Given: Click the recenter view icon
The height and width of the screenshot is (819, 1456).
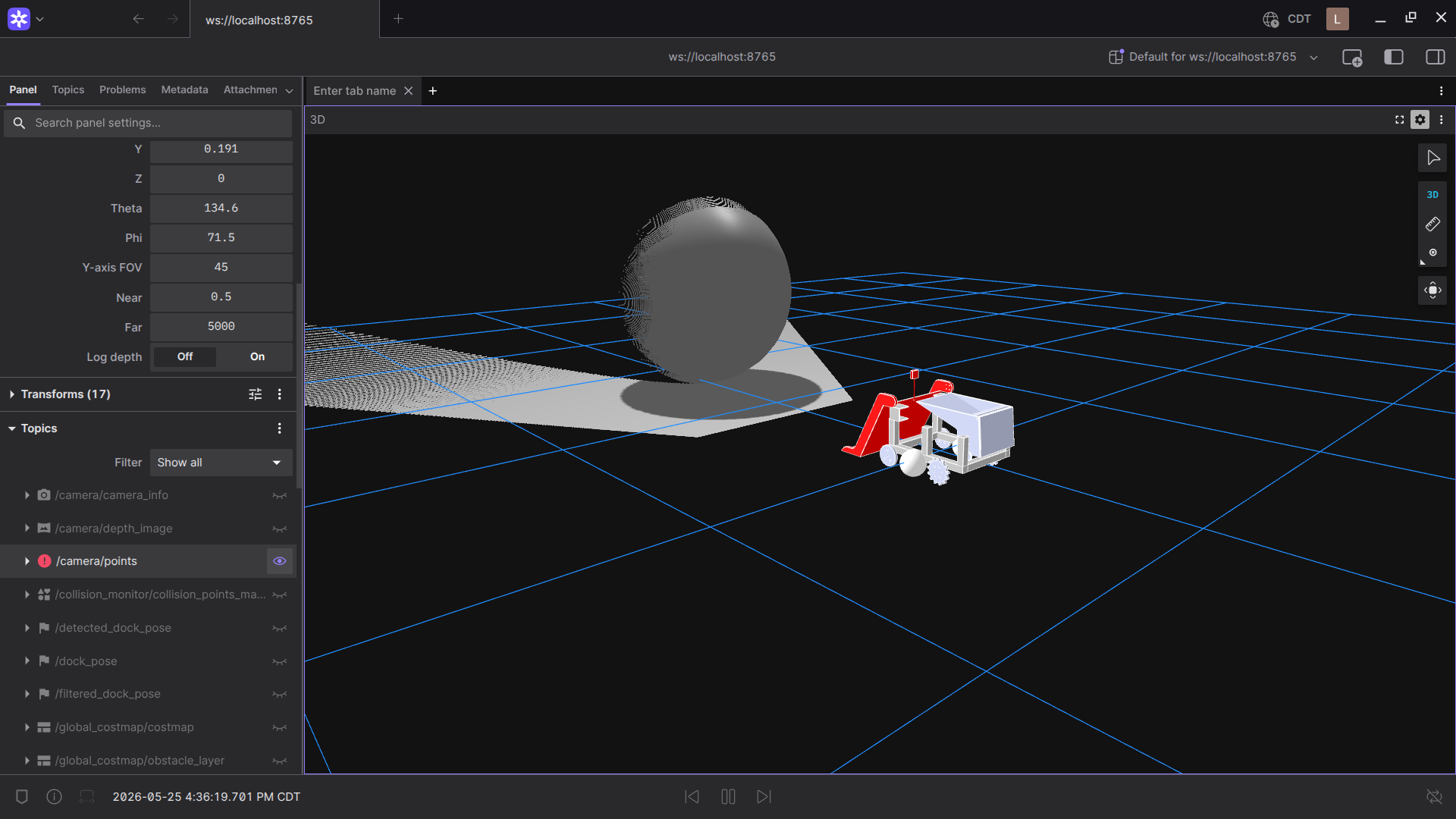Looking at the screenshot, I should point(1432,290).
